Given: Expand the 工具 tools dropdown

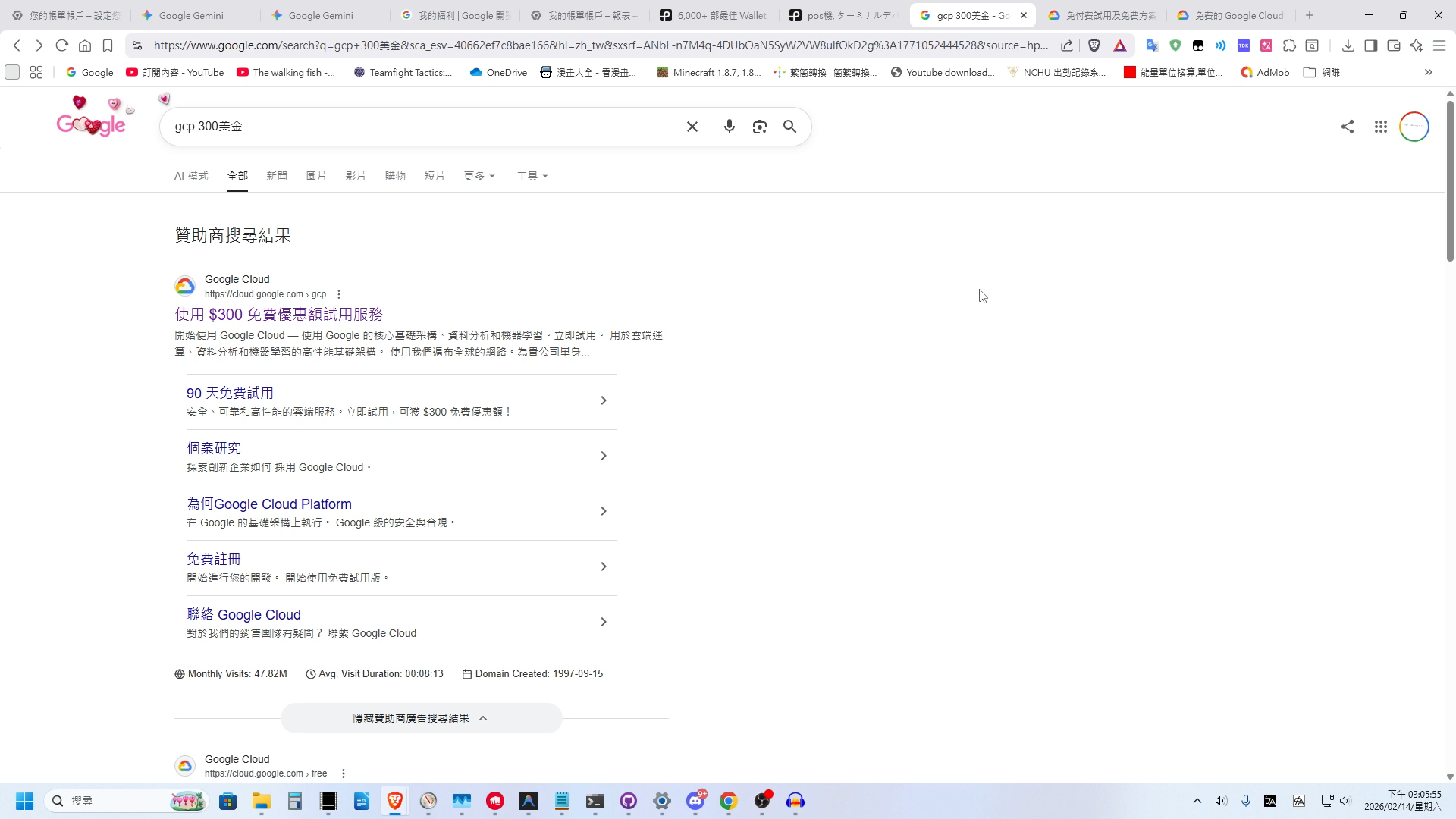Looking at the screenshot, I should tap(532, 176).
